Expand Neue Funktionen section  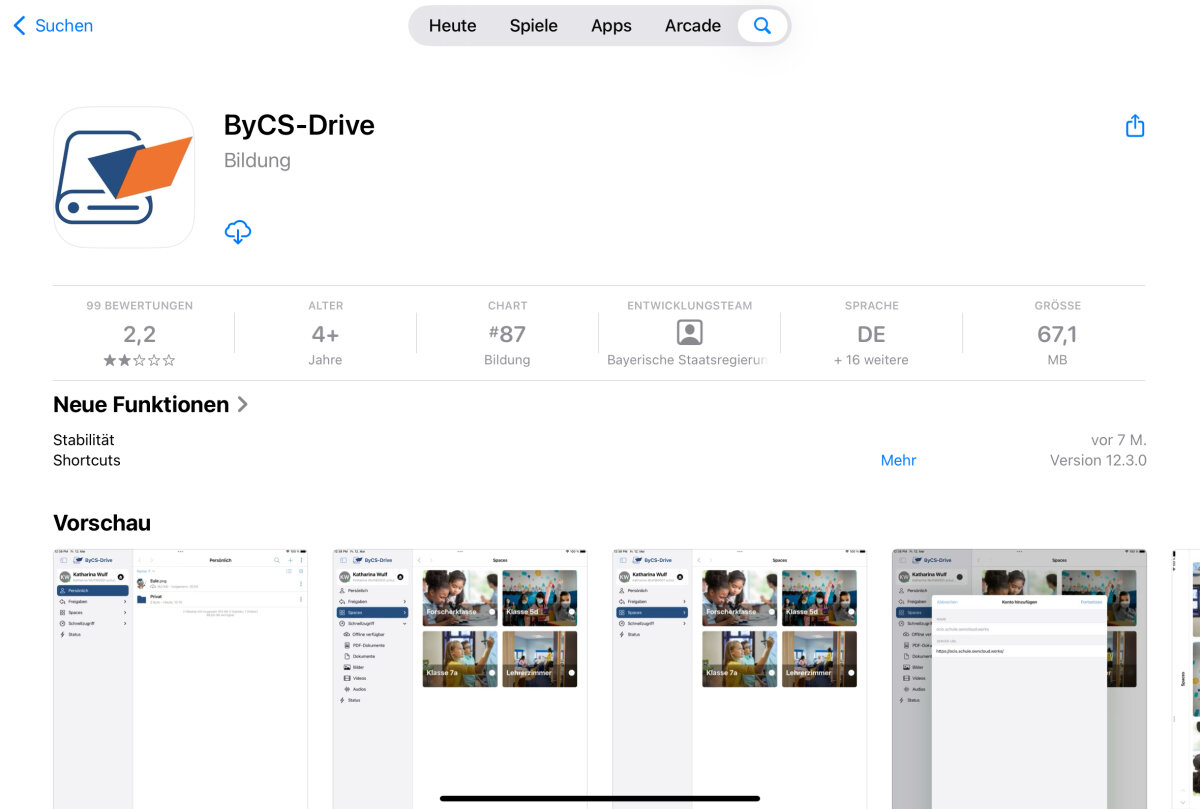point(150,405)
